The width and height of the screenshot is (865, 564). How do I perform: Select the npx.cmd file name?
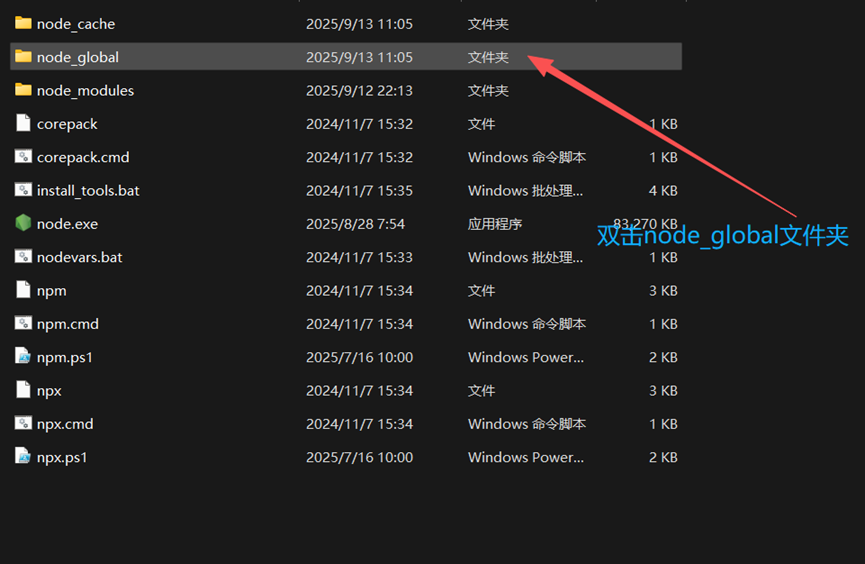pos(65,424)
